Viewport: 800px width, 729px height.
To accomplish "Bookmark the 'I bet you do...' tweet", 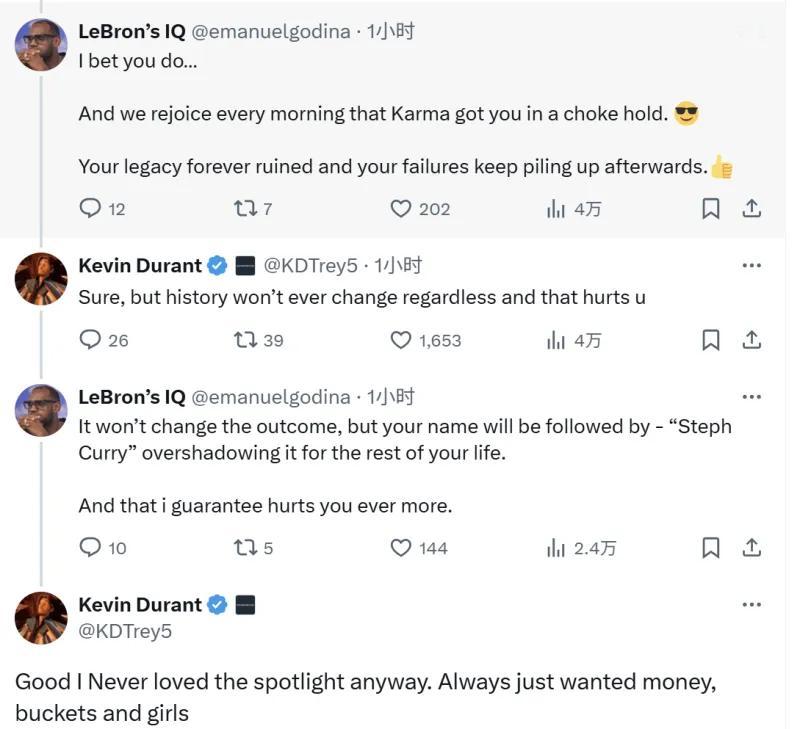I will pyautogui.click(x=711, y=209).
